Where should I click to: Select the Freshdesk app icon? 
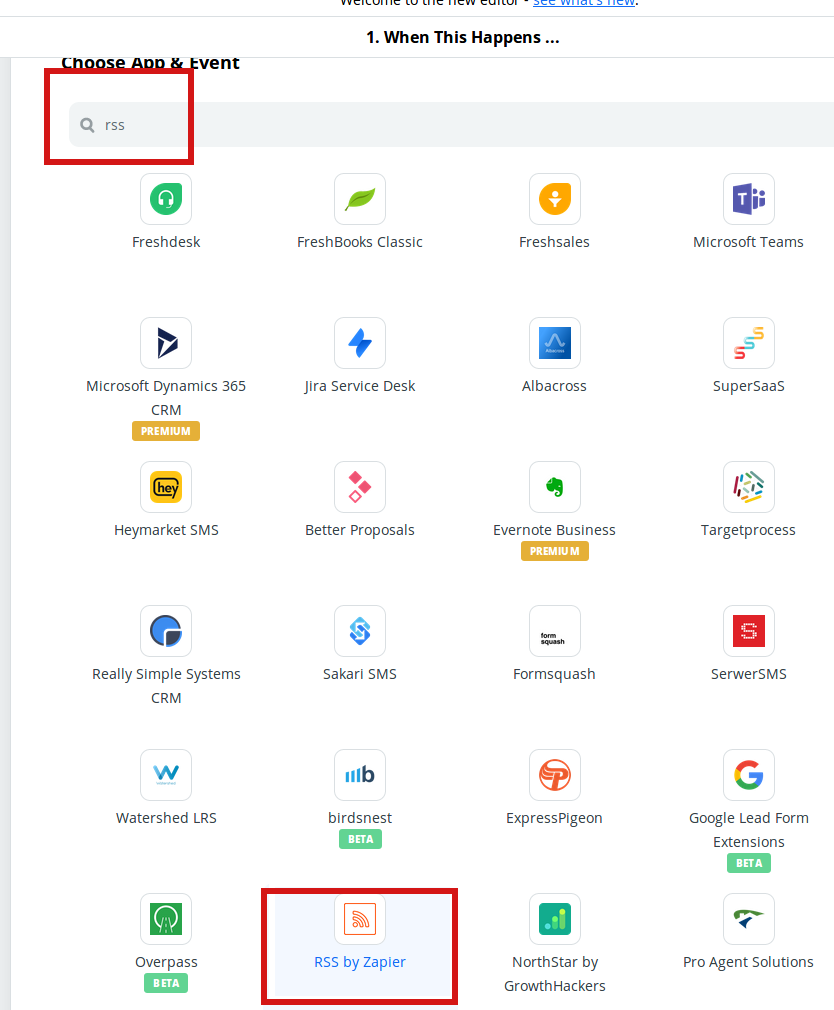166,199
